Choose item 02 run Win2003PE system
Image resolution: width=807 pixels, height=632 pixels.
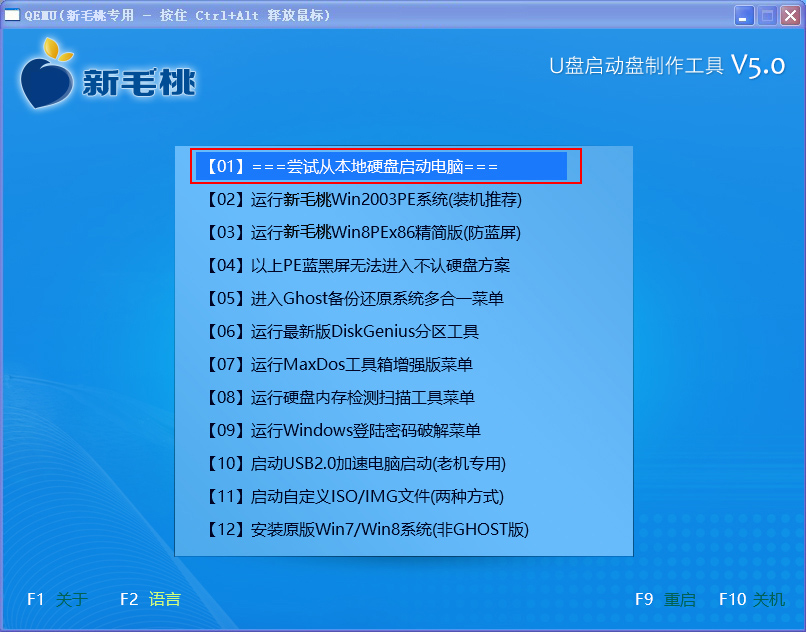364,199
